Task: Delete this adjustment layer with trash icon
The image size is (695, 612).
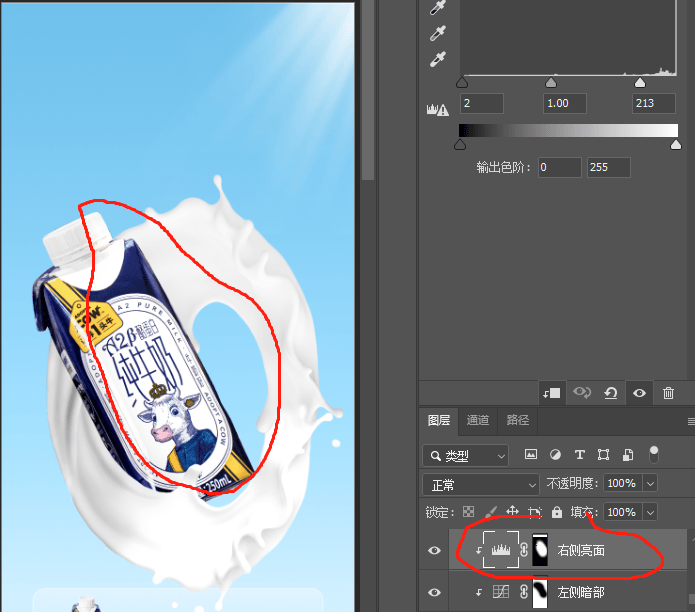Action: (x=668, y=393)
